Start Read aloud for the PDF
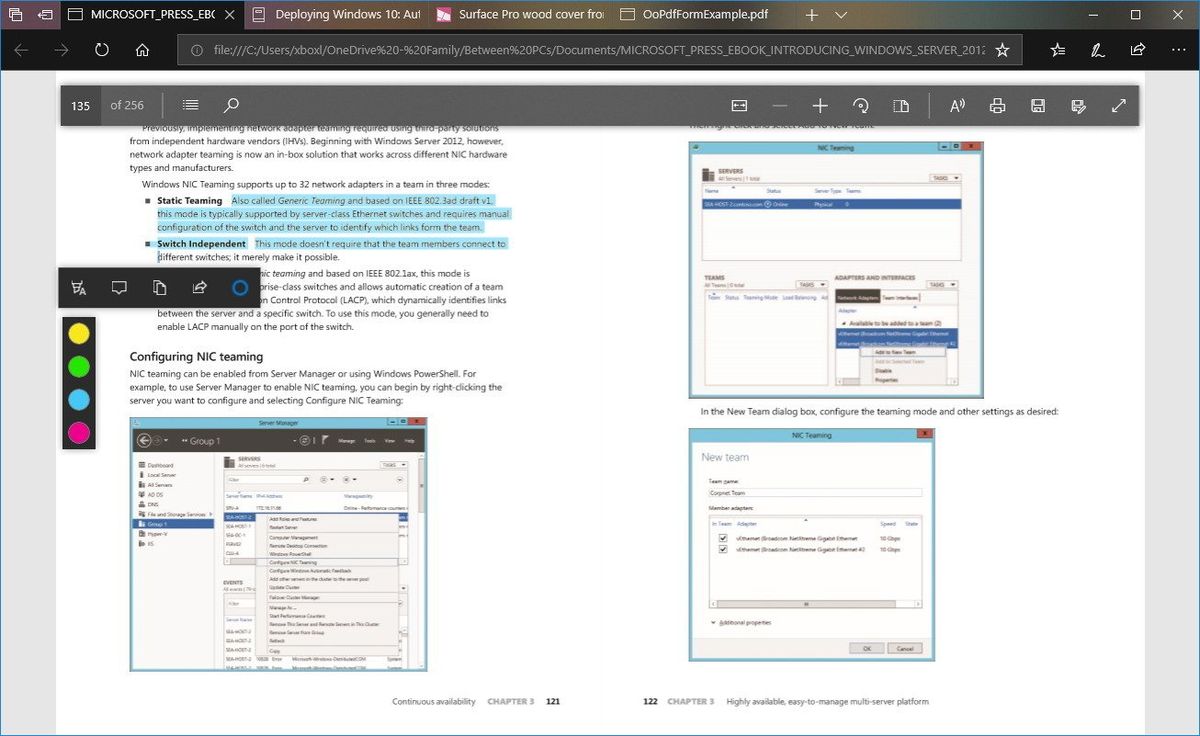Image resolution: width=1200 pixels, height=736 pixels. (956, 105)
